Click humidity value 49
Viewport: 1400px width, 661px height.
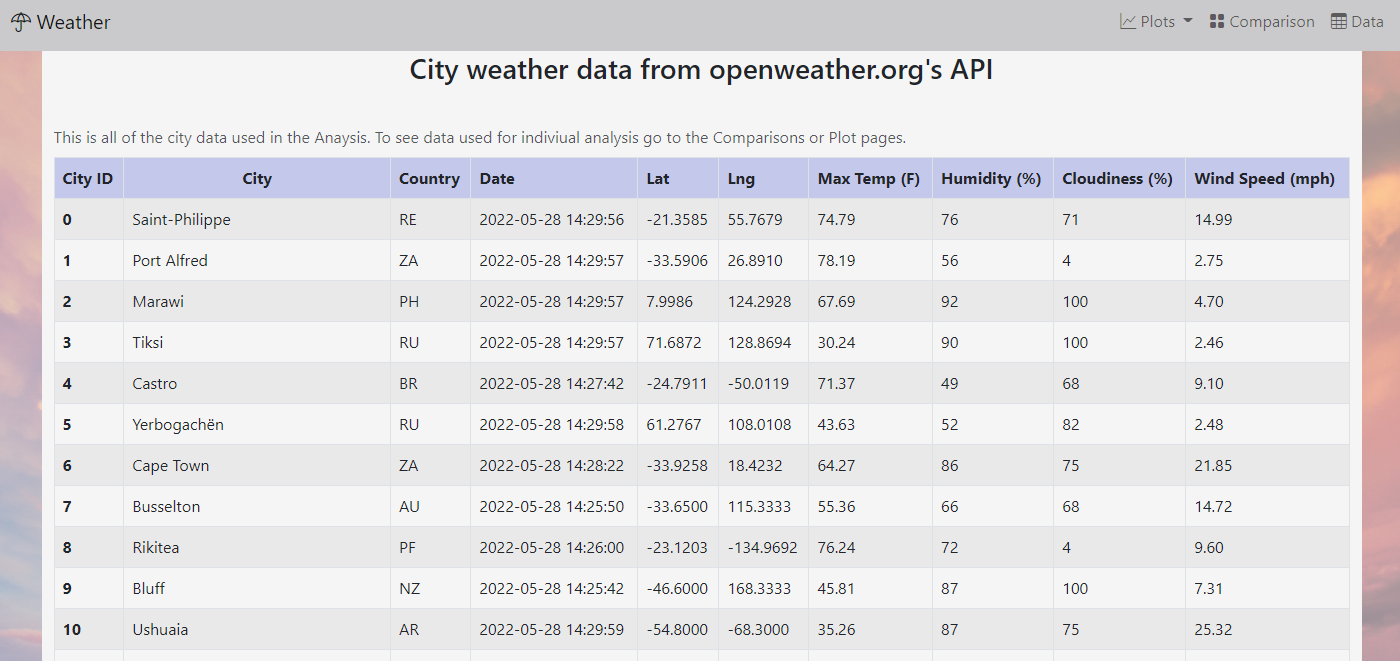[950, 383]
